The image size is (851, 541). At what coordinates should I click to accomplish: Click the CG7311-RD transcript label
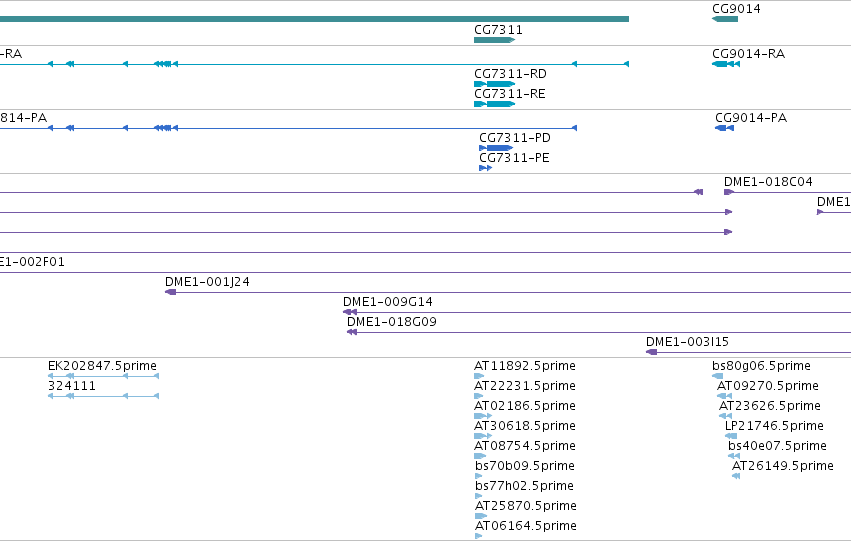pos(510,73)
